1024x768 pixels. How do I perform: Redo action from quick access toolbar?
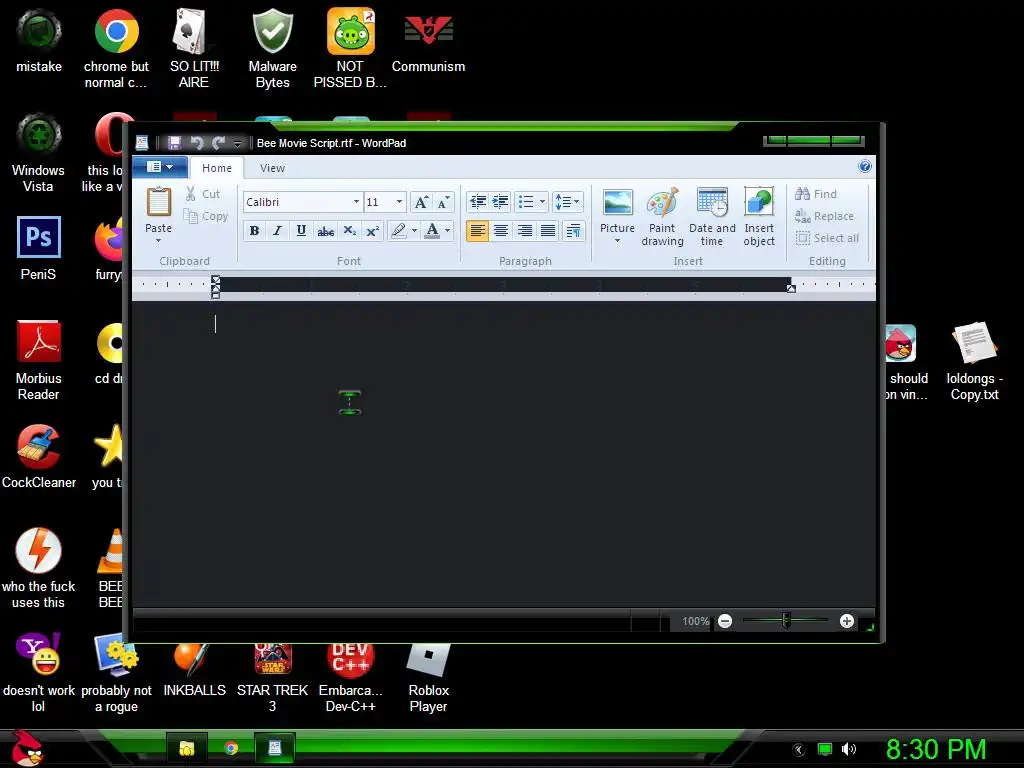click(218, 143)
